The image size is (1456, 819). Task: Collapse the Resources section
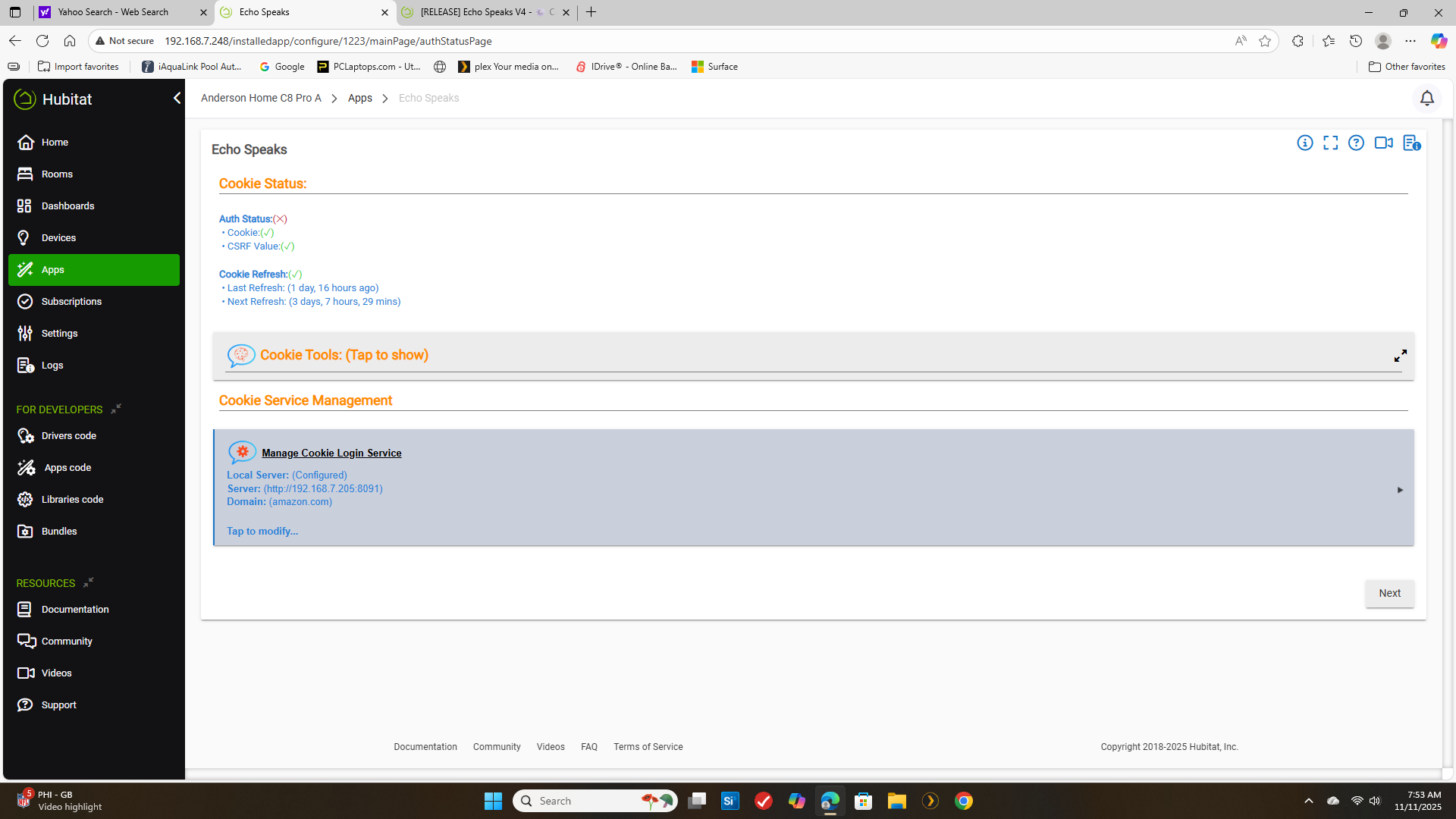click(x=89, y=583)
